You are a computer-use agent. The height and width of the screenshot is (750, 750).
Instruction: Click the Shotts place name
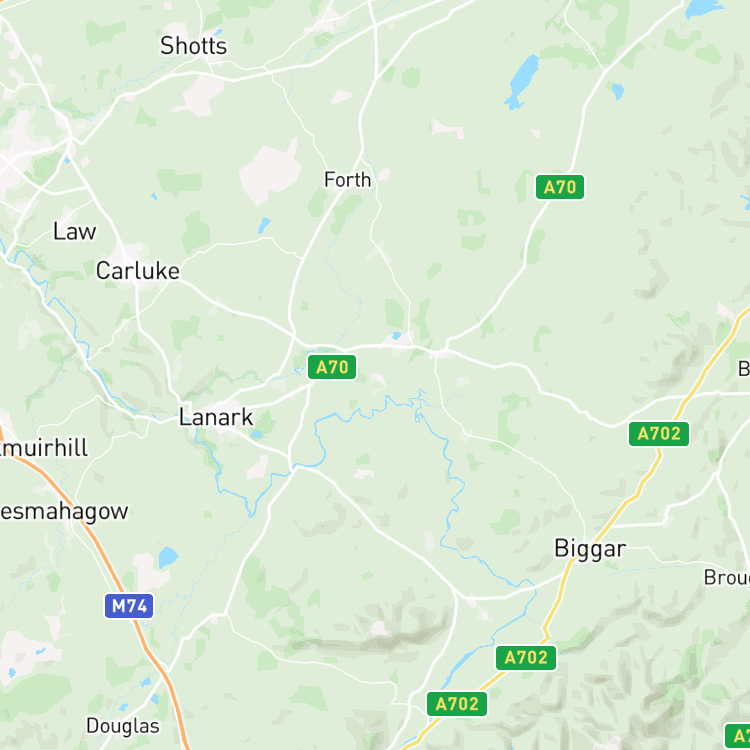click(193, 46)
